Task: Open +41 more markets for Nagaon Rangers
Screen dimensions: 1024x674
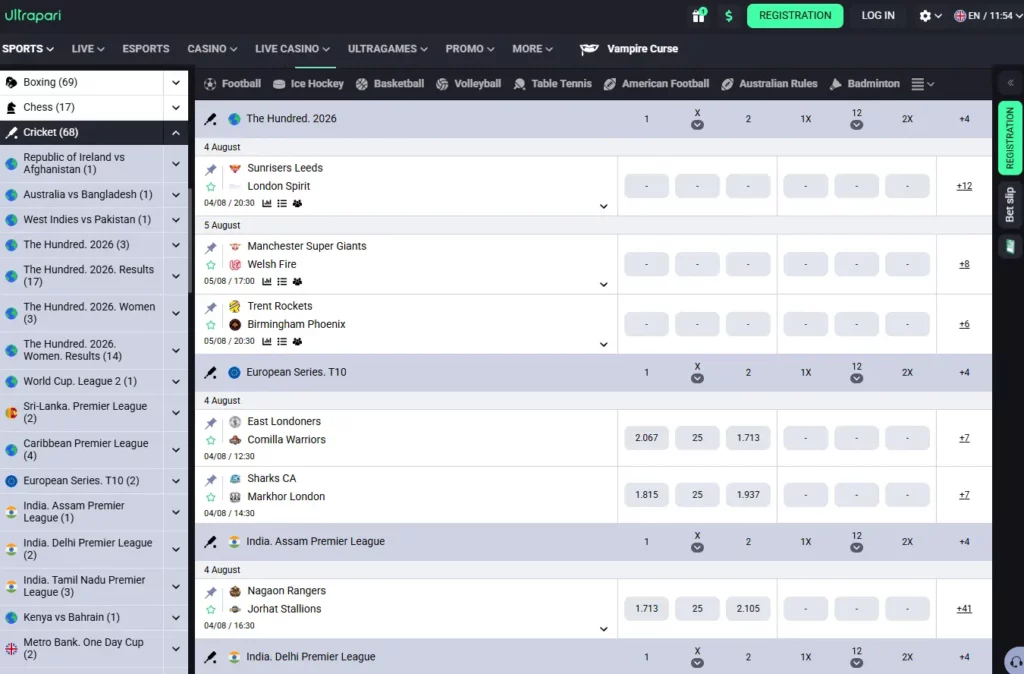Action: click(964, 609)
